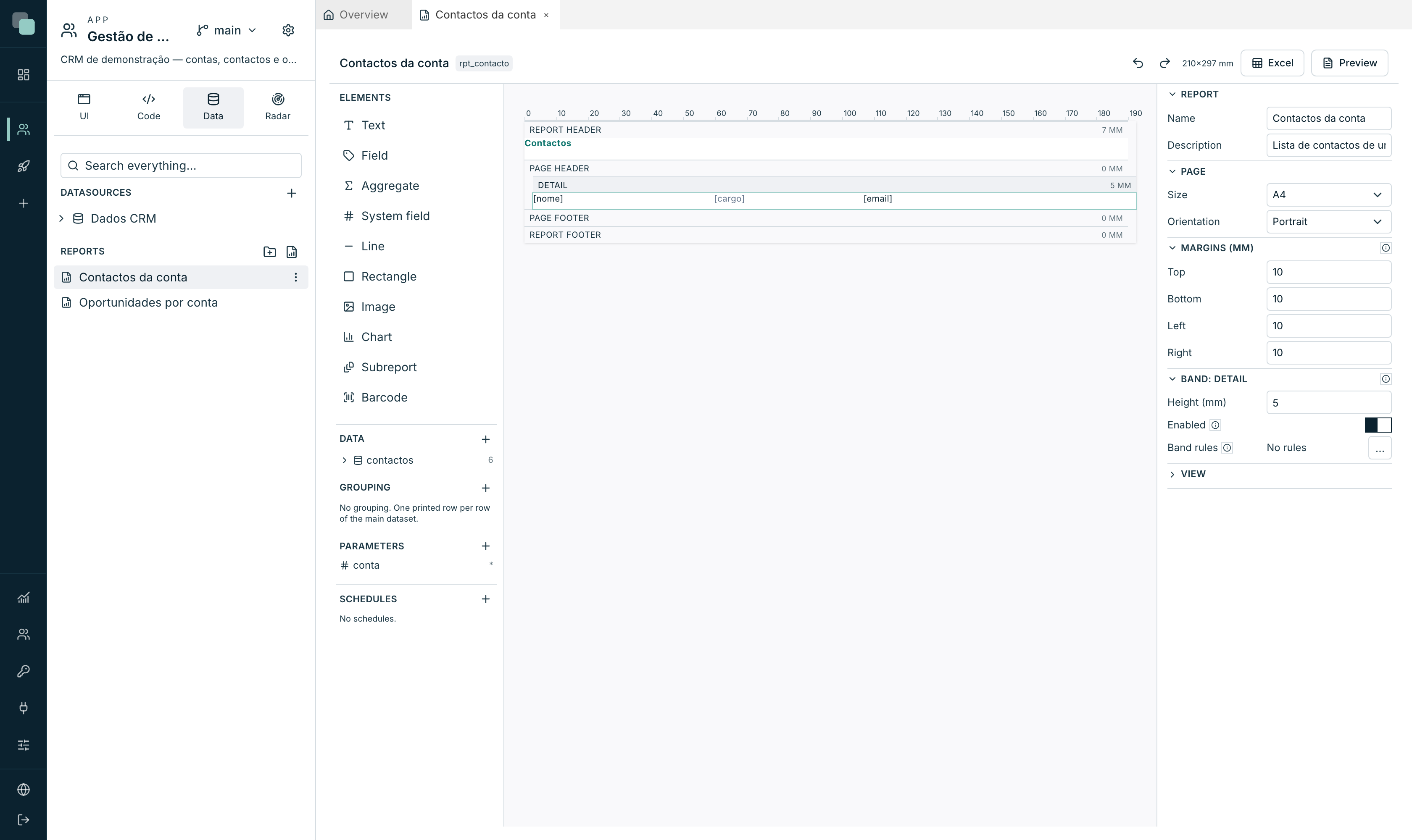Preview the report
Screen dimensions: 1412x840
coord(1349,63)
